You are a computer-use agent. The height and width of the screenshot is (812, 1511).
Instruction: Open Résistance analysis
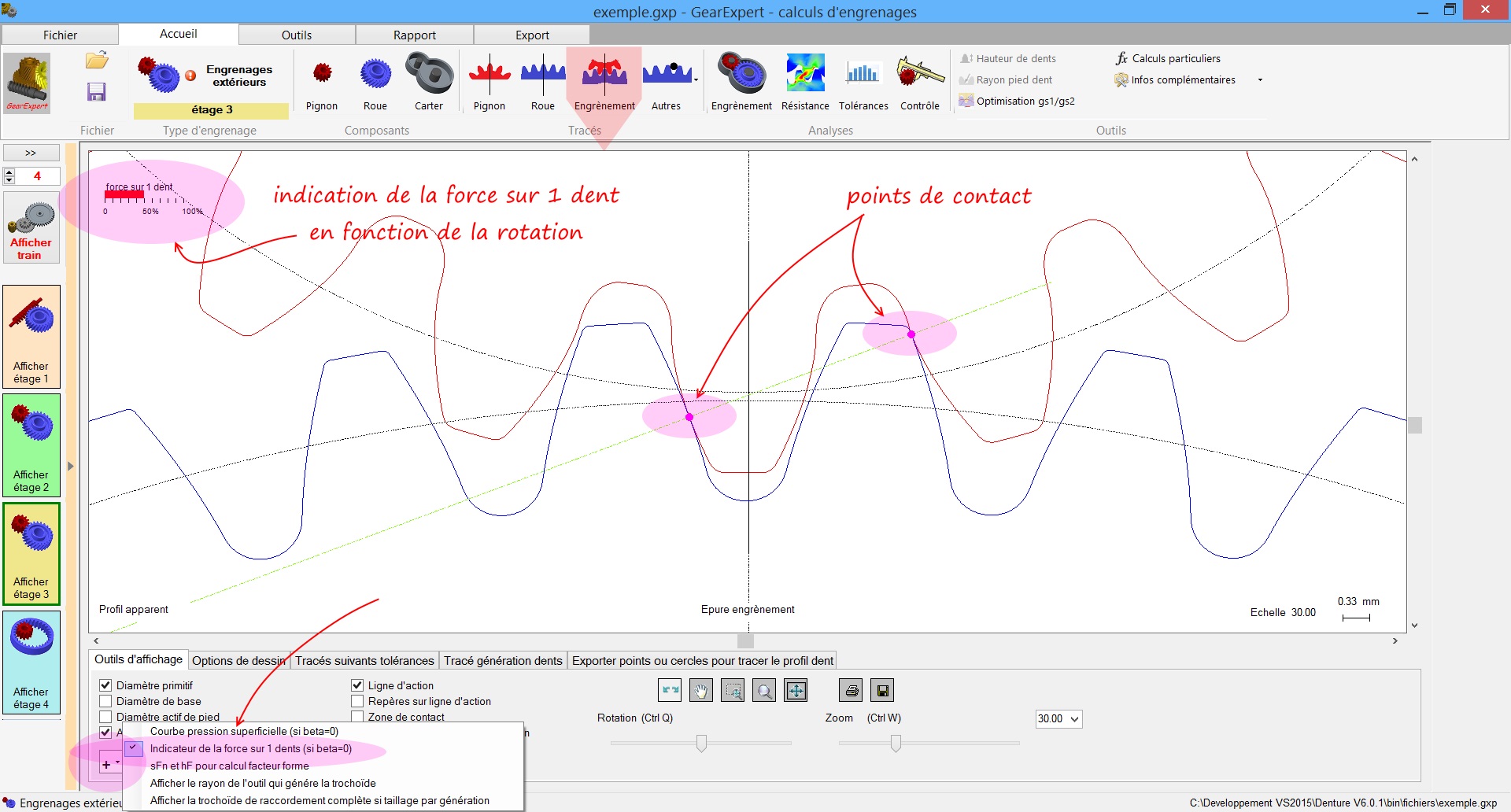(805, 83)
